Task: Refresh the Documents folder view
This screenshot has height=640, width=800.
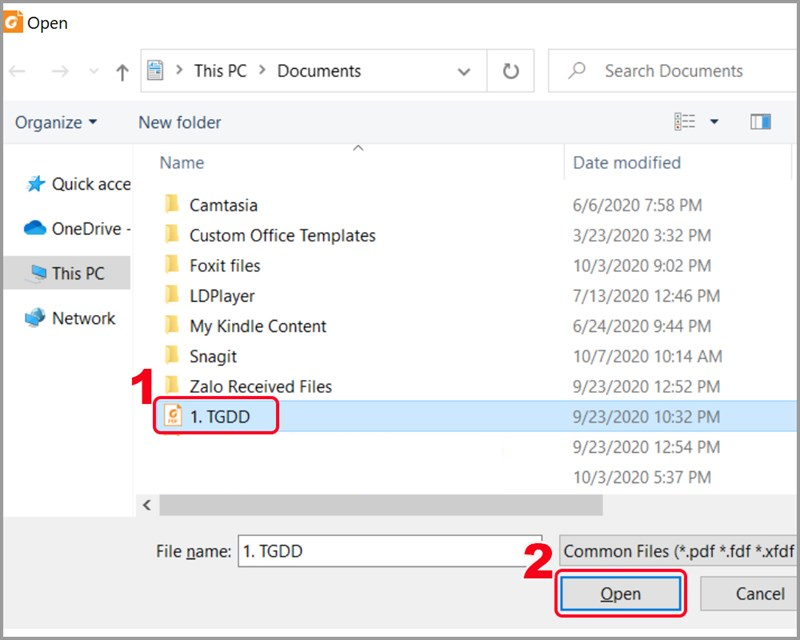Action: point(511,72)
